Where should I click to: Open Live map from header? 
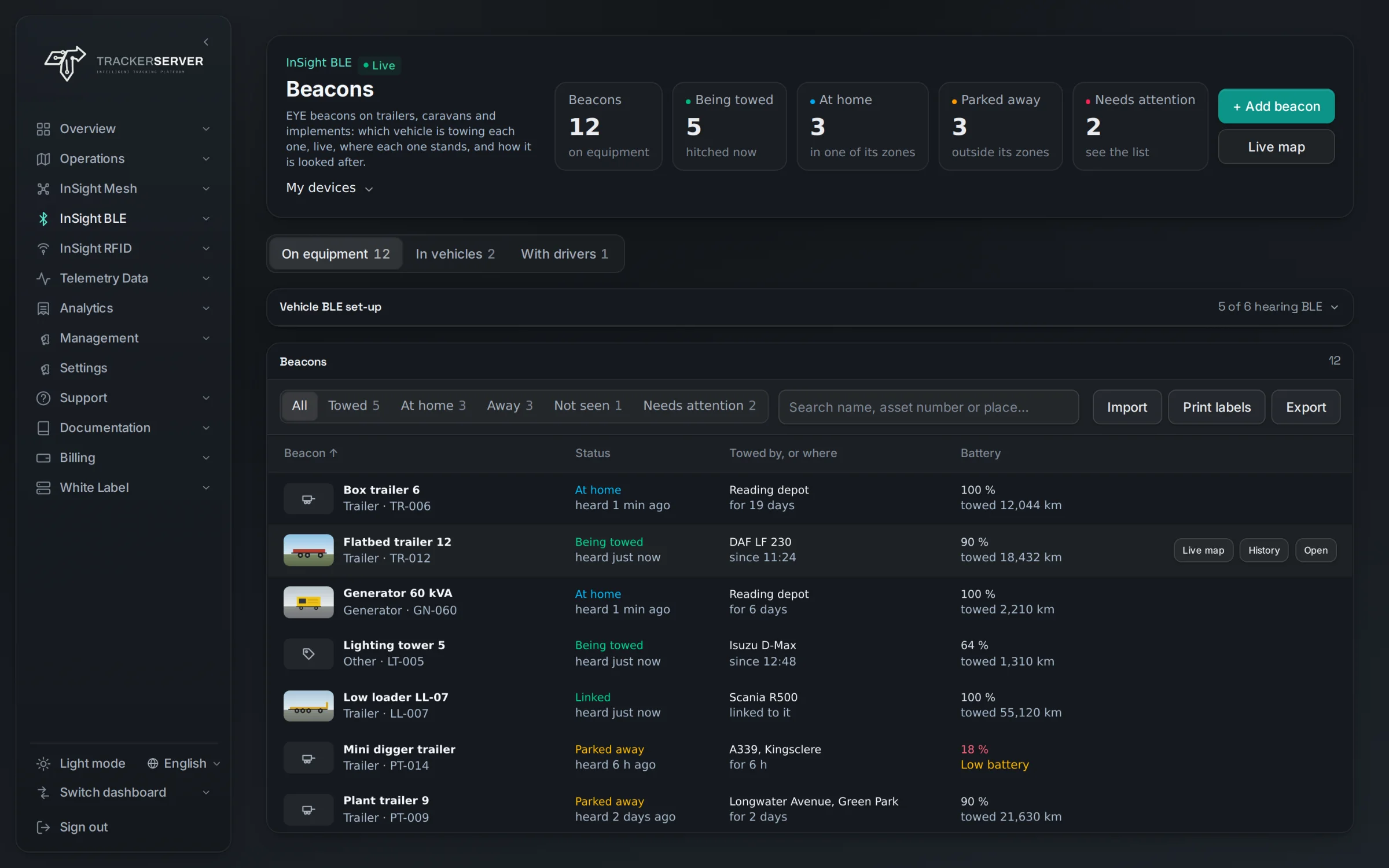coord(1276,147)
